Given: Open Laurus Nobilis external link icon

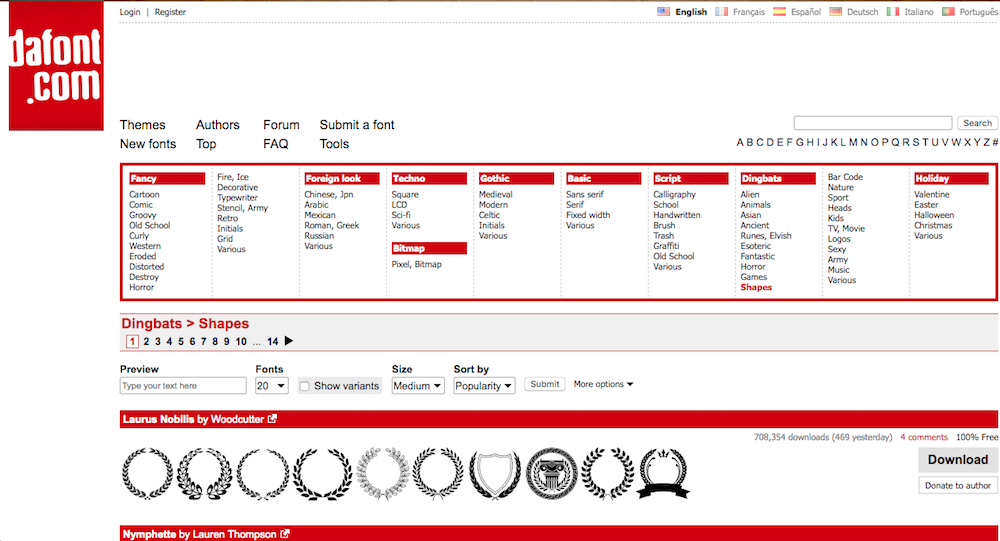Looking at the screenshot, I should coord(273,419).
